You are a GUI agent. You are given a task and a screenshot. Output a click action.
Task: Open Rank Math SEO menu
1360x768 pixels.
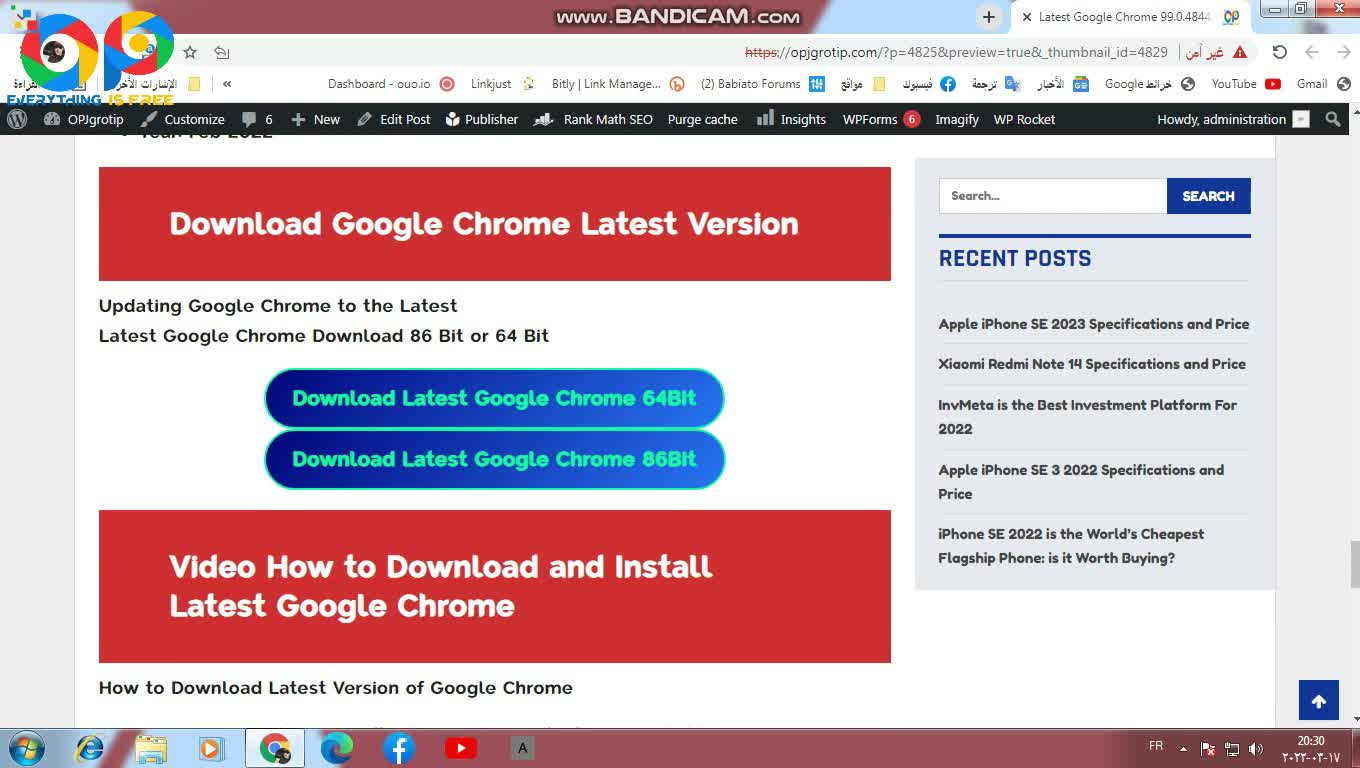(593, 119)
